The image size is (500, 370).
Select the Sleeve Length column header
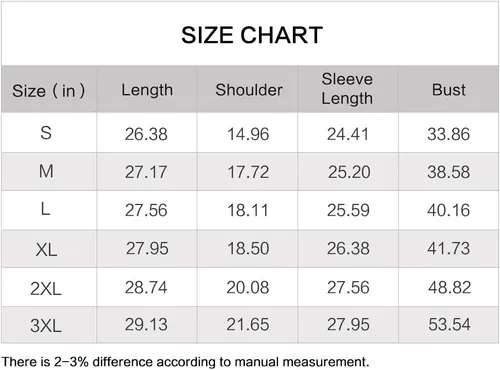[x=347, y=89]
